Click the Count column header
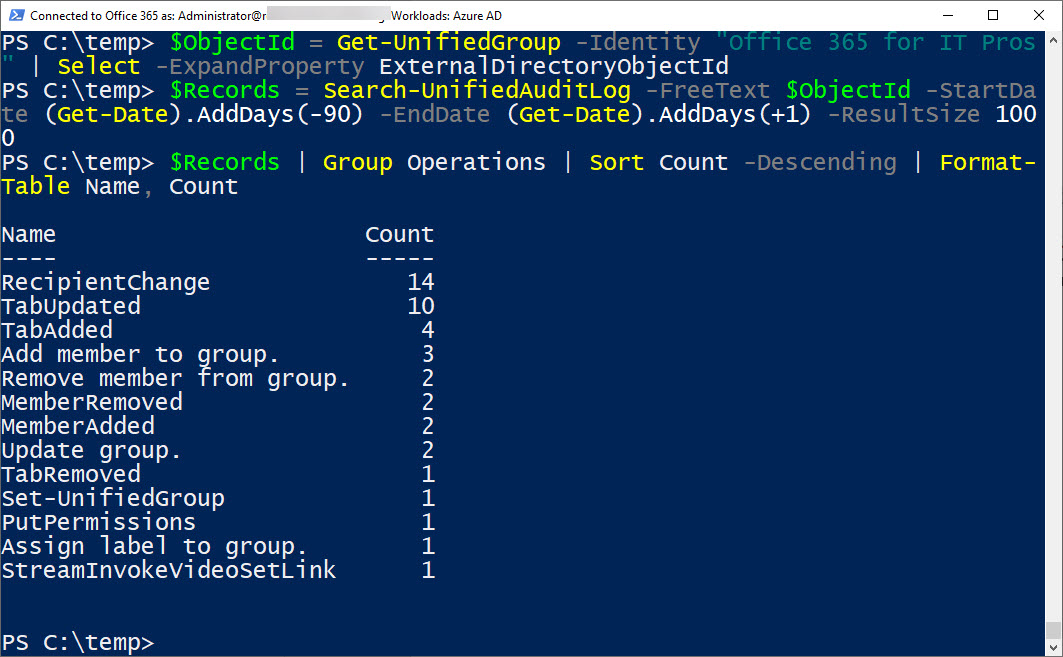Image resolution: width=1063 pixels, height=657 pixels. tap(399, 235)
